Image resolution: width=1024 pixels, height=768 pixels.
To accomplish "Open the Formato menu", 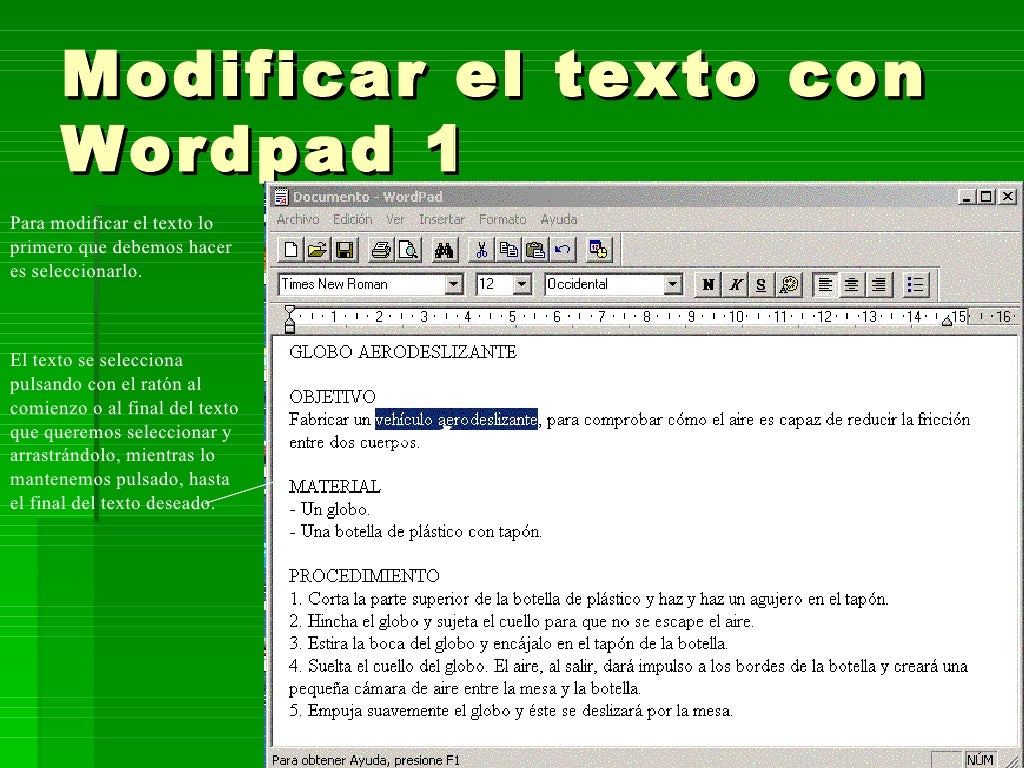I will (x=502, y=219).
